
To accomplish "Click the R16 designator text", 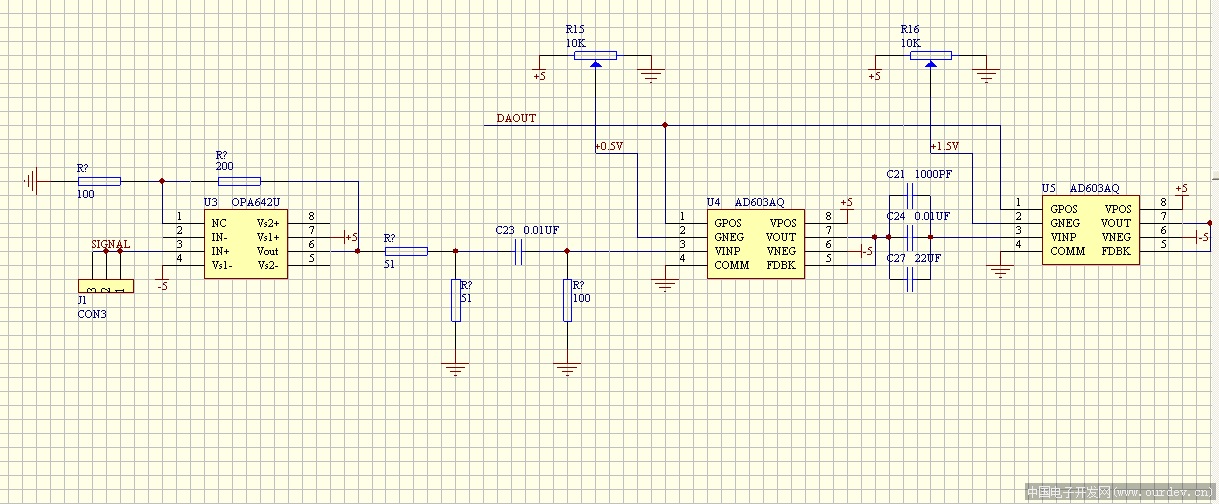I will point(910,31).
